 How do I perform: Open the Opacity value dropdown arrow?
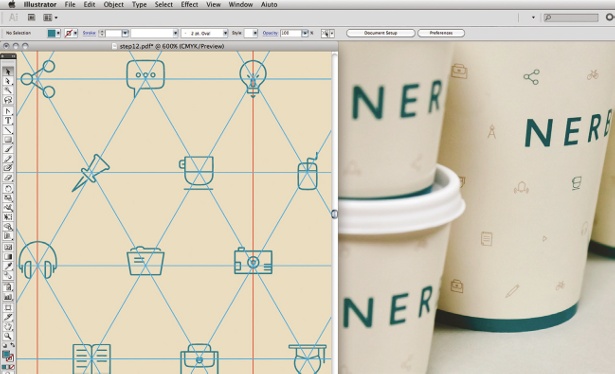coord(305,33)
